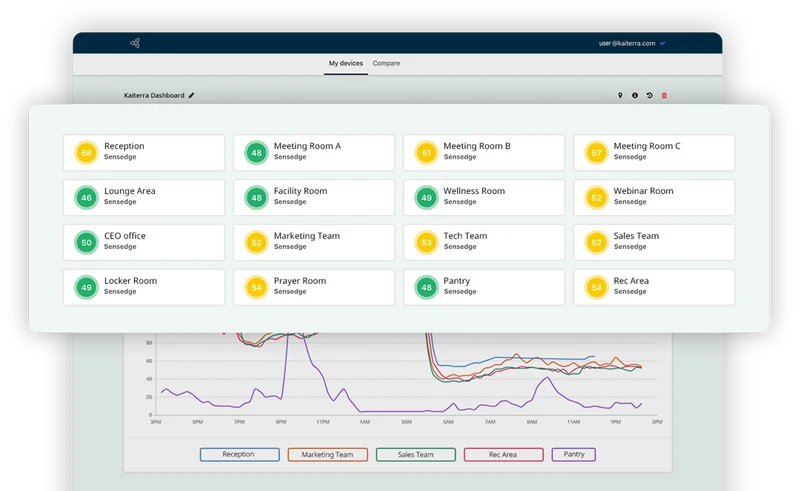This screenshot has width=800, height=491.
Task: Toggle the Reception series in chart legend
Action: 240,454
